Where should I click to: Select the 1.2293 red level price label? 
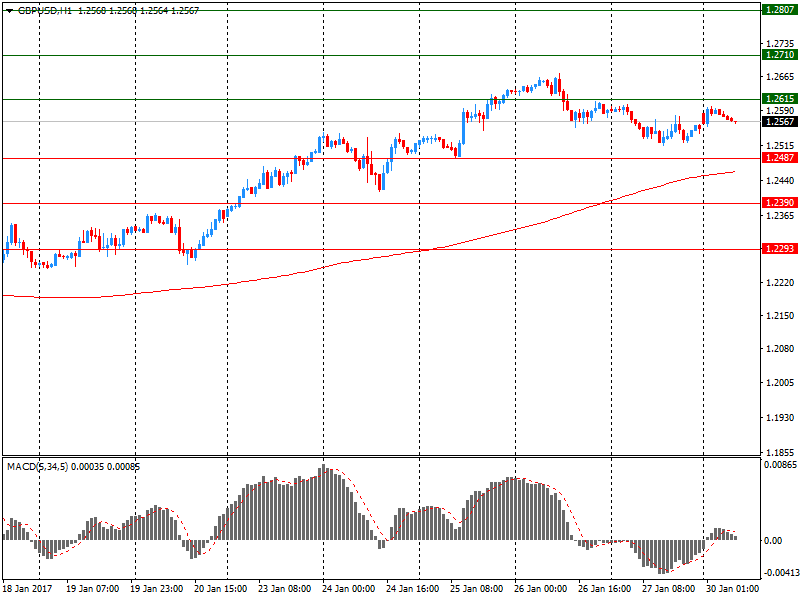click(780, 248)
